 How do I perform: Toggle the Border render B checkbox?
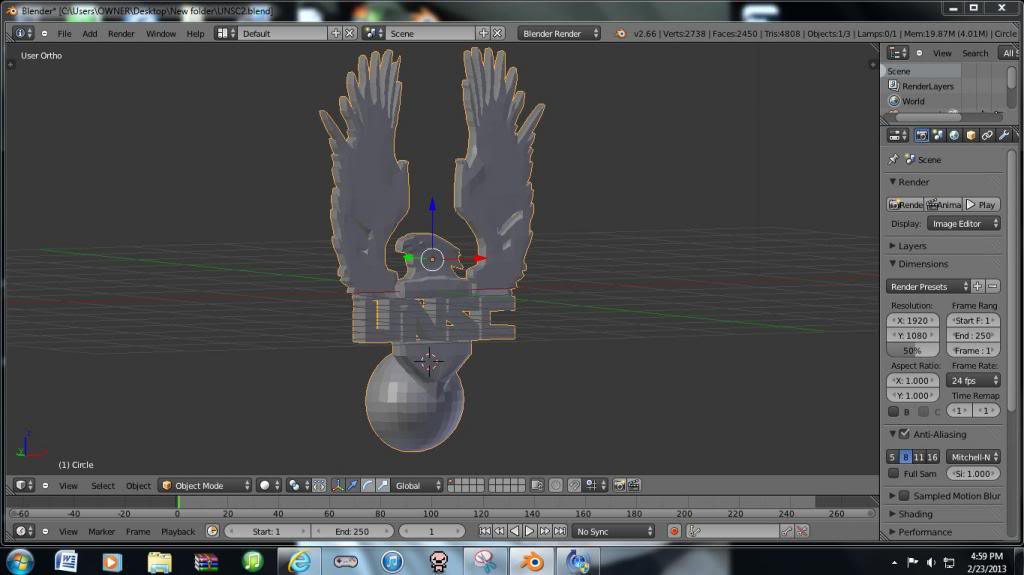coord(893,411)
